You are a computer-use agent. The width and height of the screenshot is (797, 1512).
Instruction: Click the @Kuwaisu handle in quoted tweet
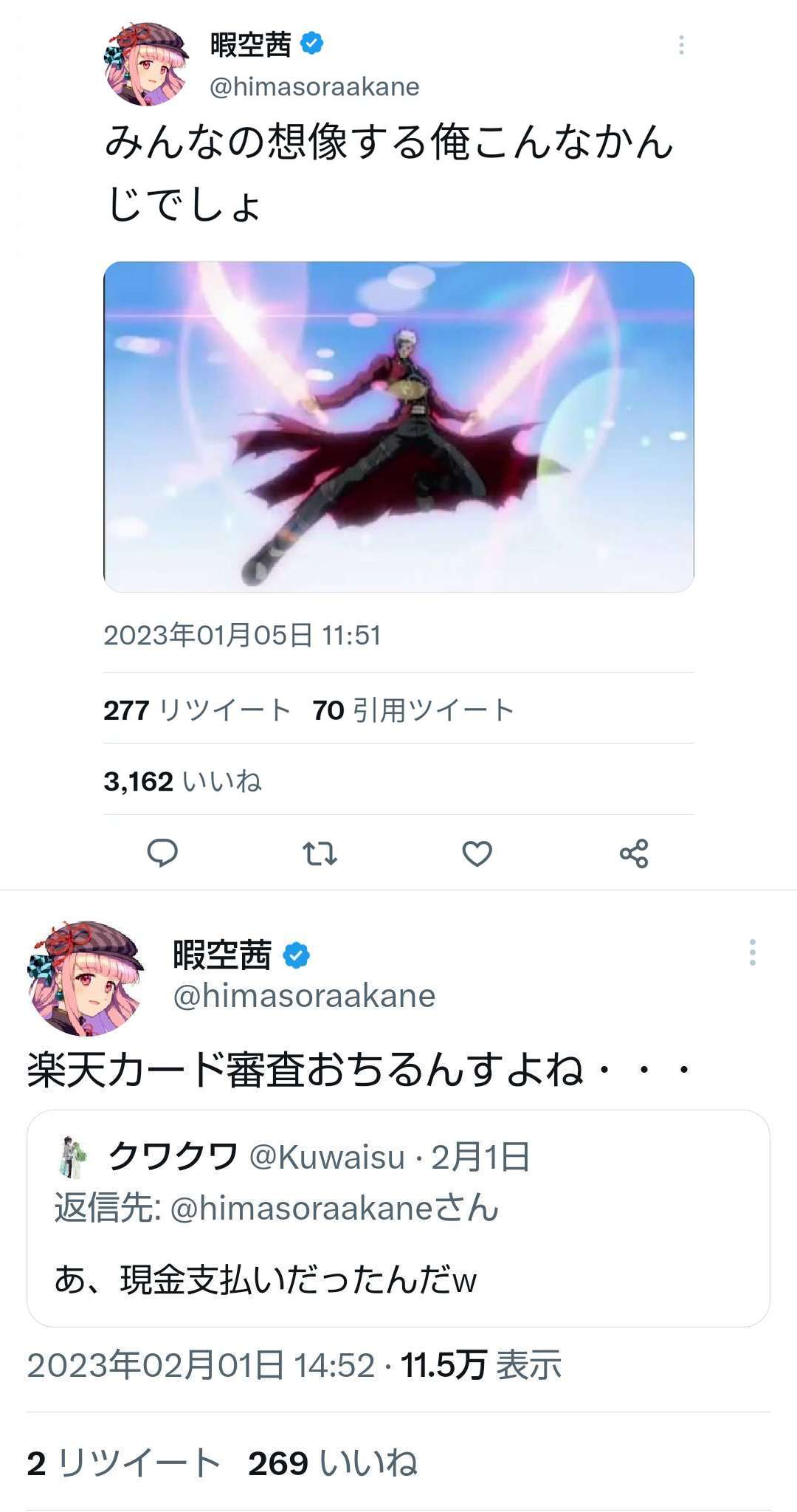click(x=327, y=1157)
